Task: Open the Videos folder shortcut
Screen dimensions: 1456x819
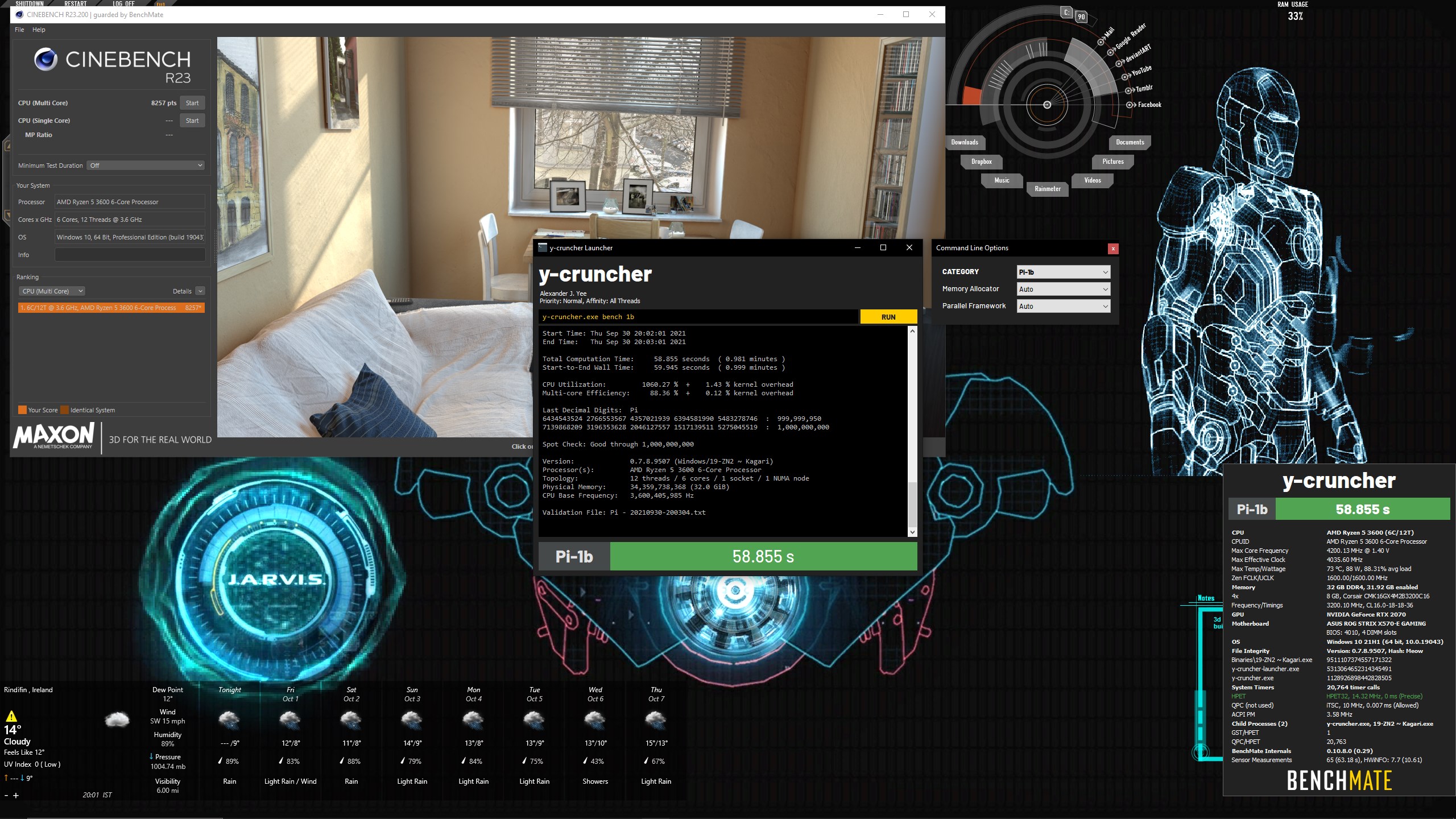Action: pyautogui.click(x=1093, y=180)
